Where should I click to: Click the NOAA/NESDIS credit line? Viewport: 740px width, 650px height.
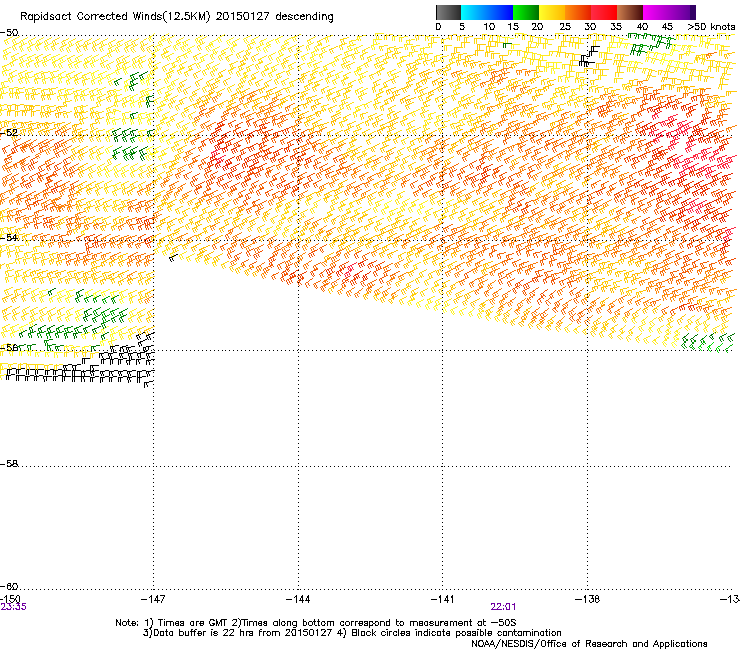(589, 644)
